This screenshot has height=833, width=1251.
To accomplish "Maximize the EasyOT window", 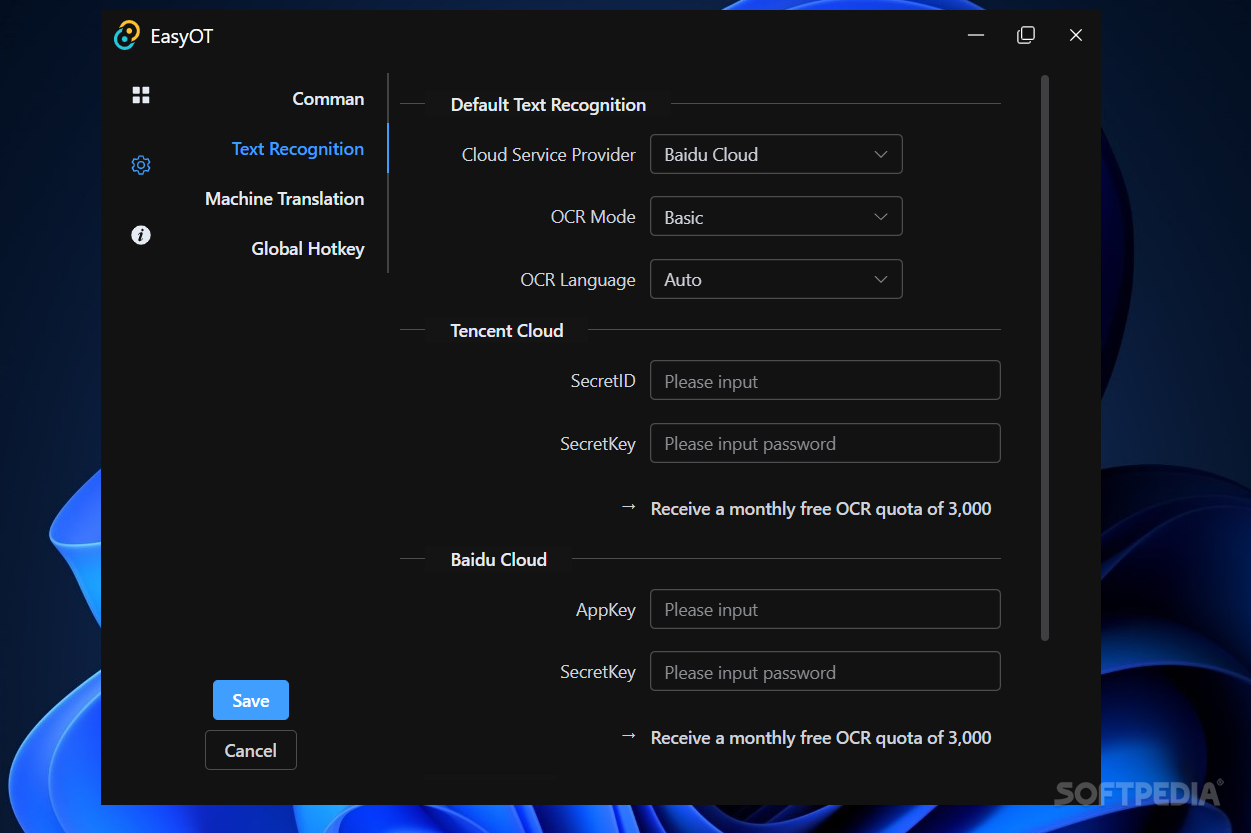I will 1026,35.
